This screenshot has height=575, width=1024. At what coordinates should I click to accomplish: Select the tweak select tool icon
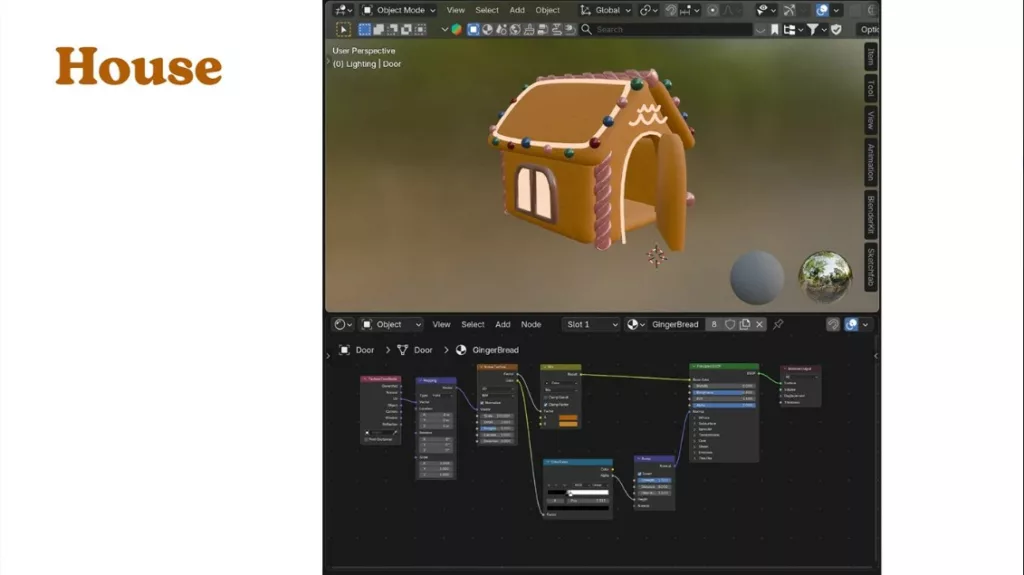343,29
